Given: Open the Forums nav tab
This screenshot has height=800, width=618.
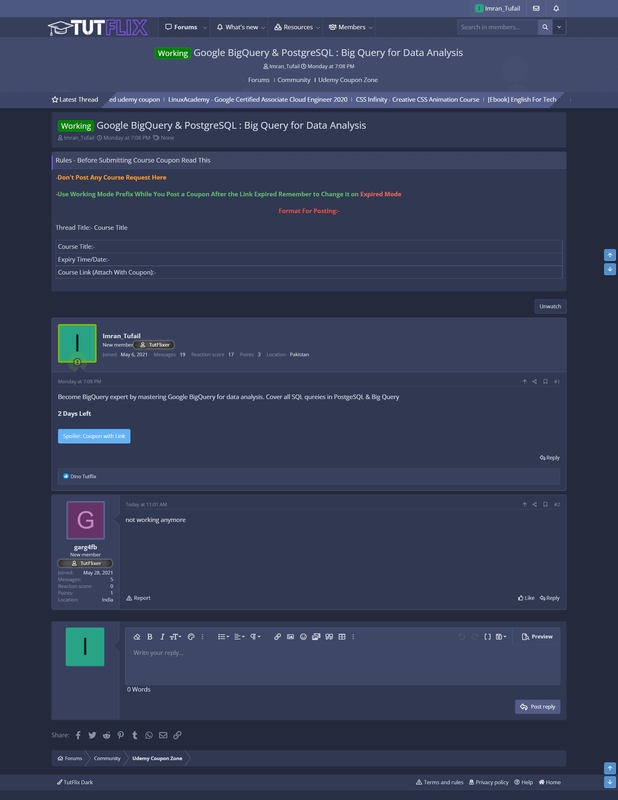Looking at the screenshot, I should pyautogui.click(x=181, y=27).
